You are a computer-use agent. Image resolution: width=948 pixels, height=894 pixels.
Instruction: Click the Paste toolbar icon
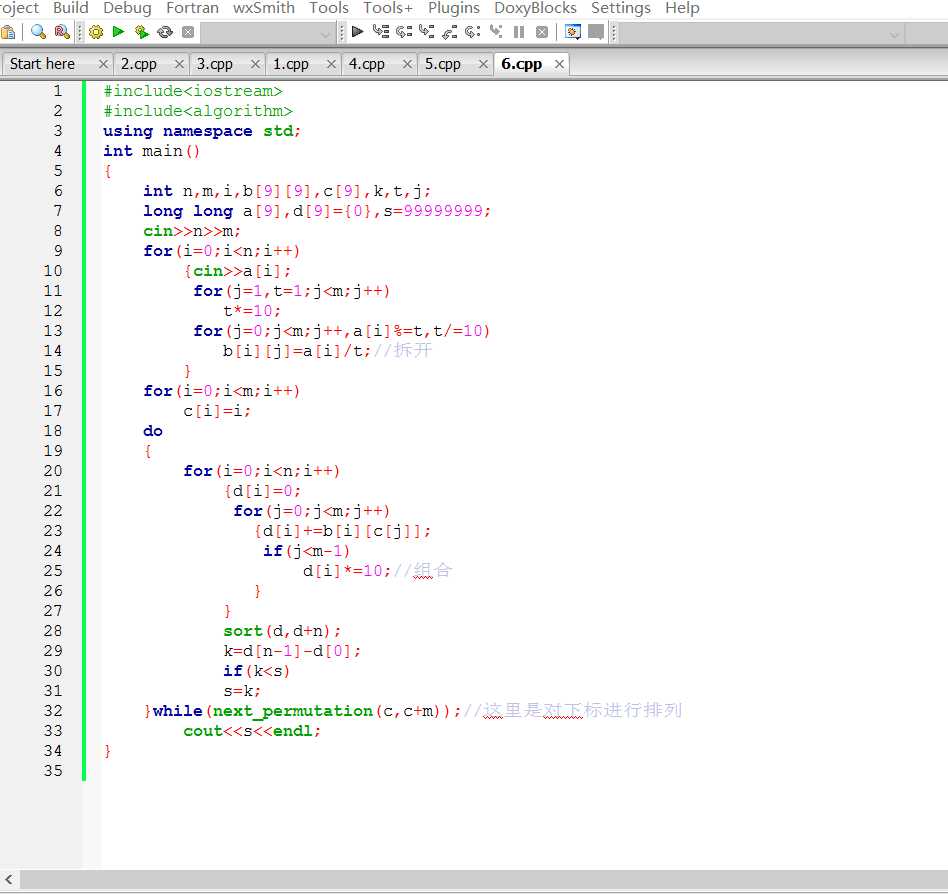(x=8, y=32)
